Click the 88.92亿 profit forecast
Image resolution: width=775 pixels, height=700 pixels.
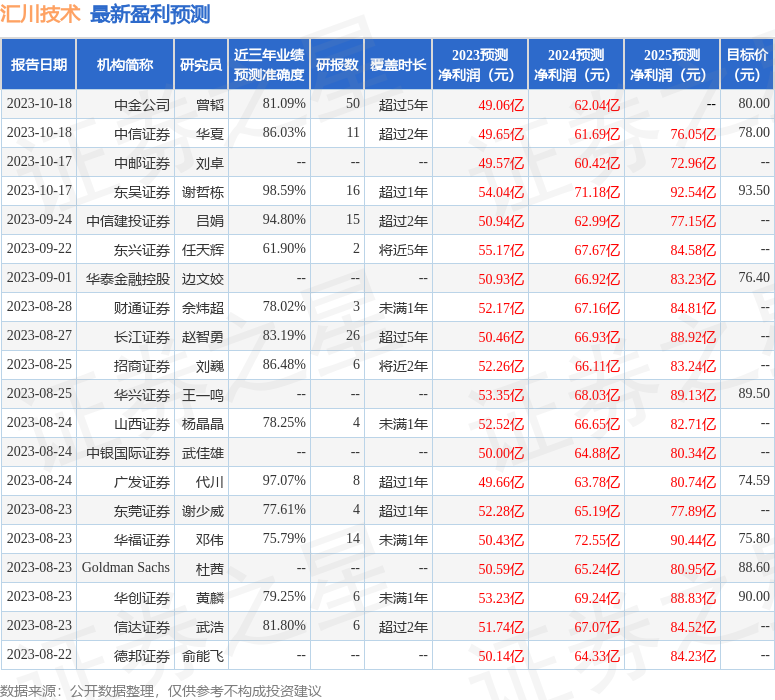pos(692,337)
